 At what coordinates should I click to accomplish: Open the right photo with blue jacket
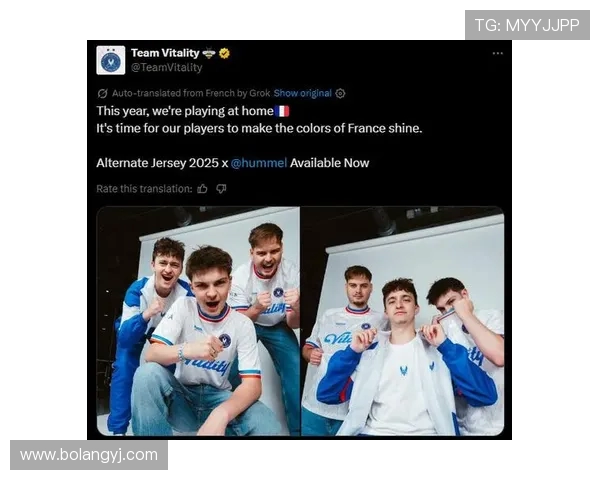pos(403,320)
